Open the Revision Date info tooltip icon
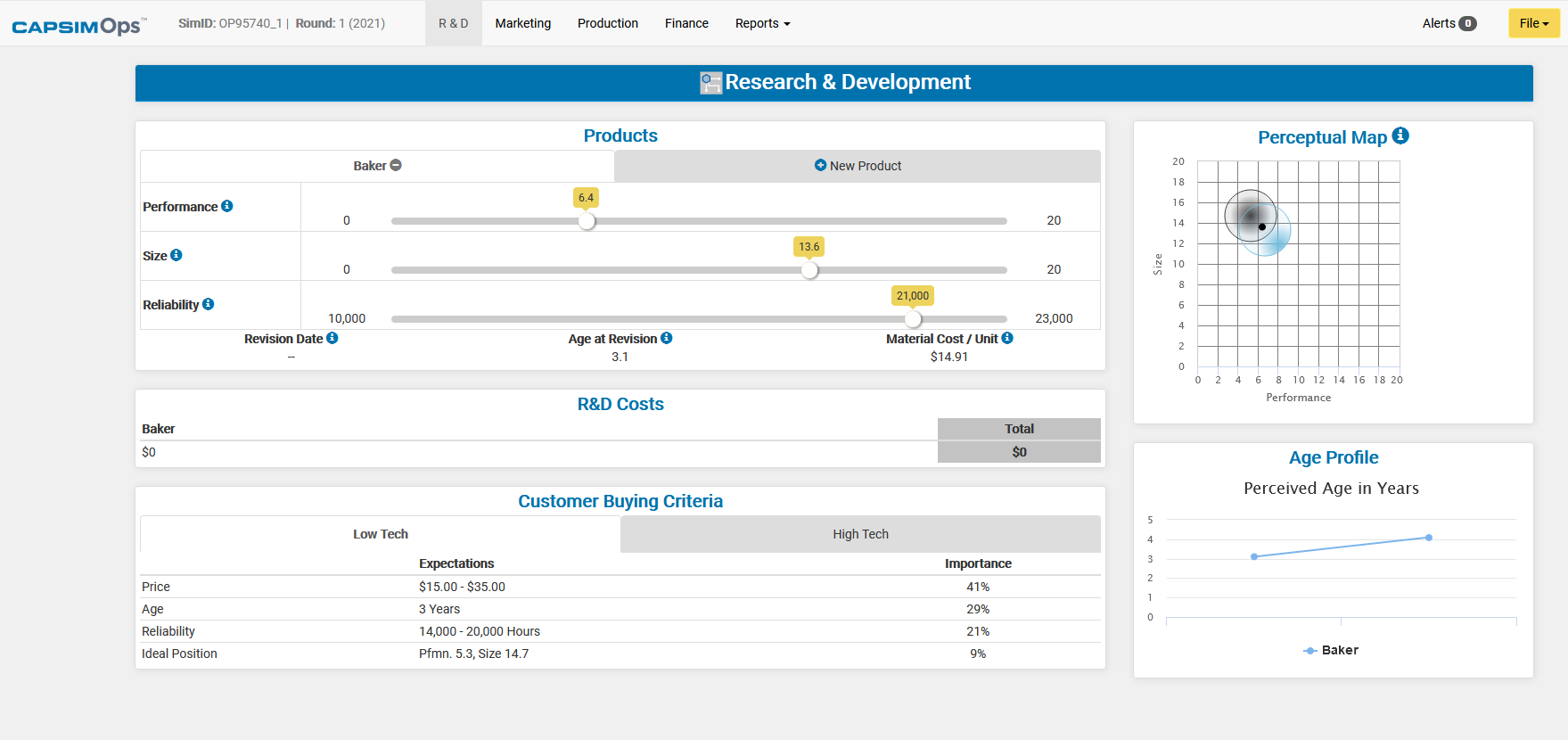 point(332,338)
